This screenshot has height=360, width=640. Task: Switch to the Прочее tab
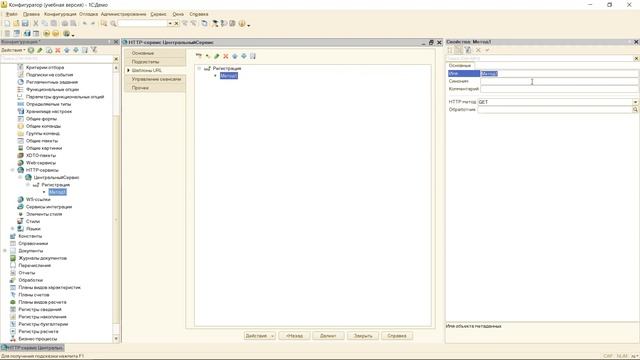155,88
